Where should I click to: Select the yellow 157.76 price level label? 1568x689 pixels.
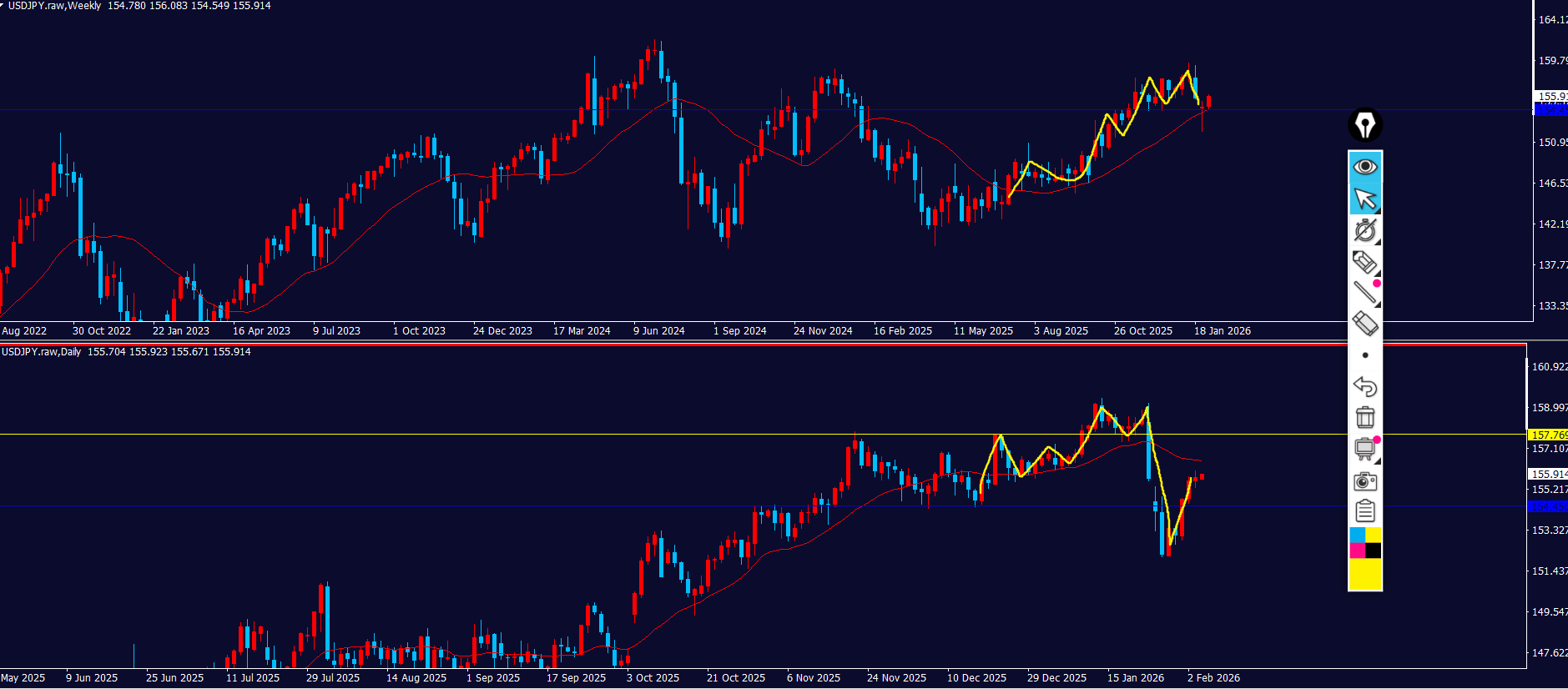pos(1548,435)
